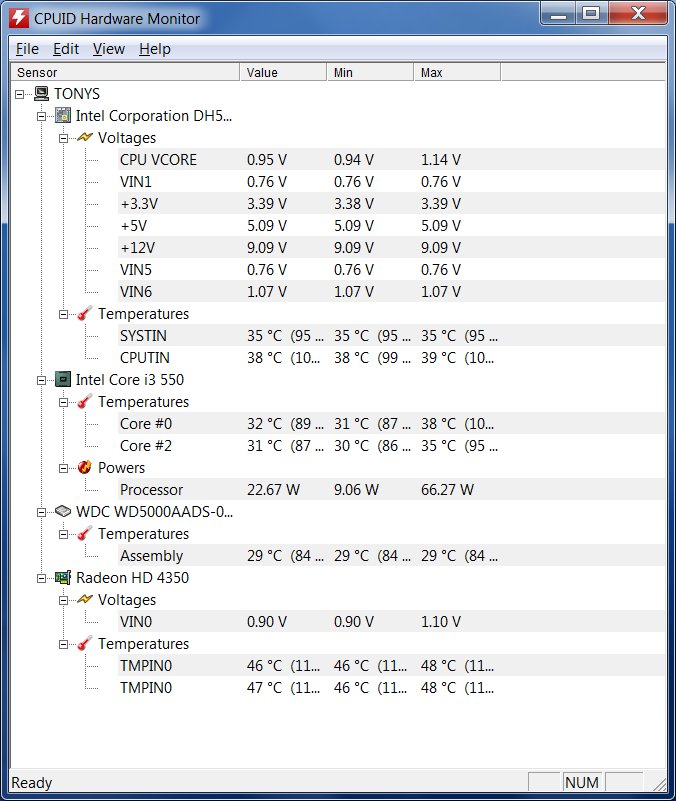The height and width of the screenshot is (801, 676).
Task: Collapse the Intel Core i3 550 node
Action: (41, 380)
